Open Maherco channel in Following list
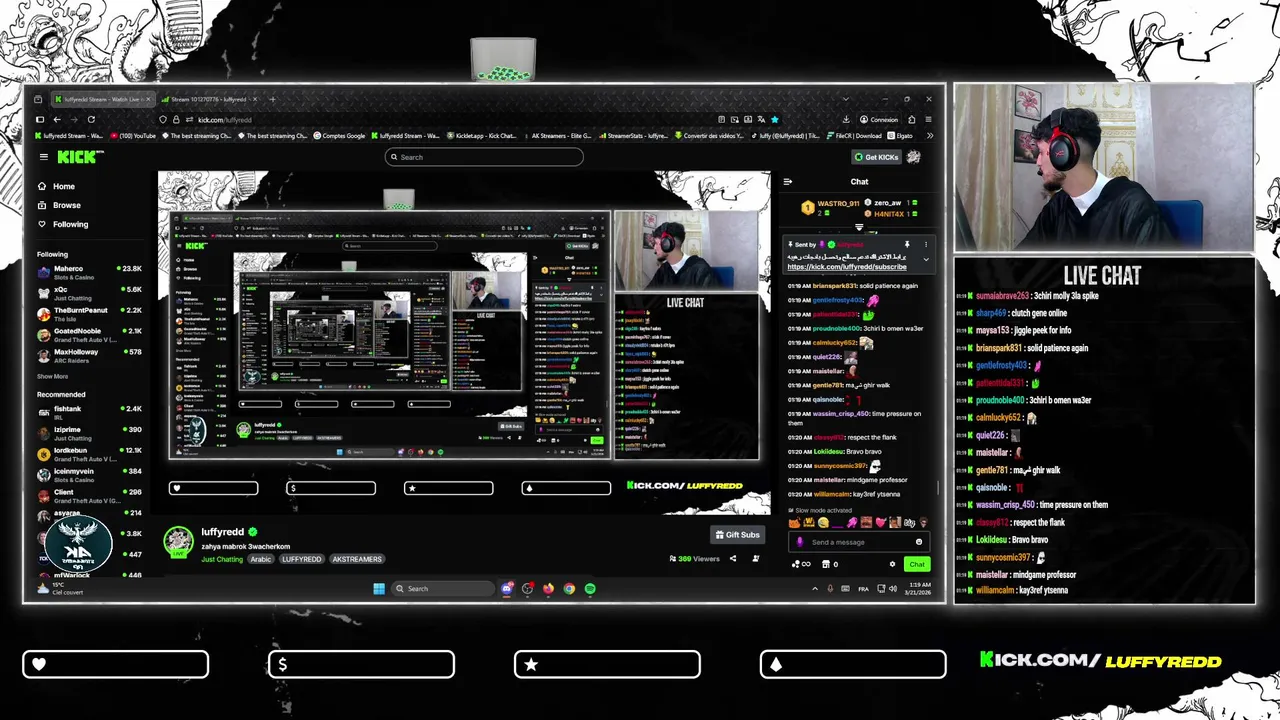This screenshot has width=1280, height=720. [x=90, y=271]
